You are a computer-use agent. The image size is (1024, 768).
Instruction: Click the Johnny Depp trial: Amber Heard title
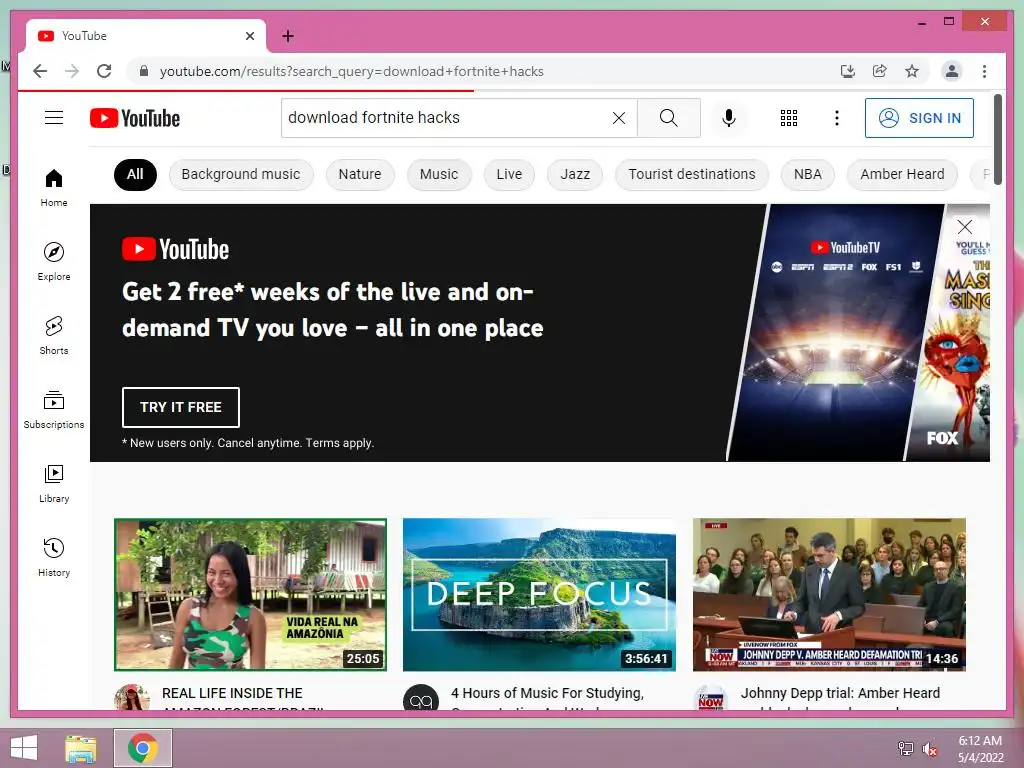coord(840,693)
